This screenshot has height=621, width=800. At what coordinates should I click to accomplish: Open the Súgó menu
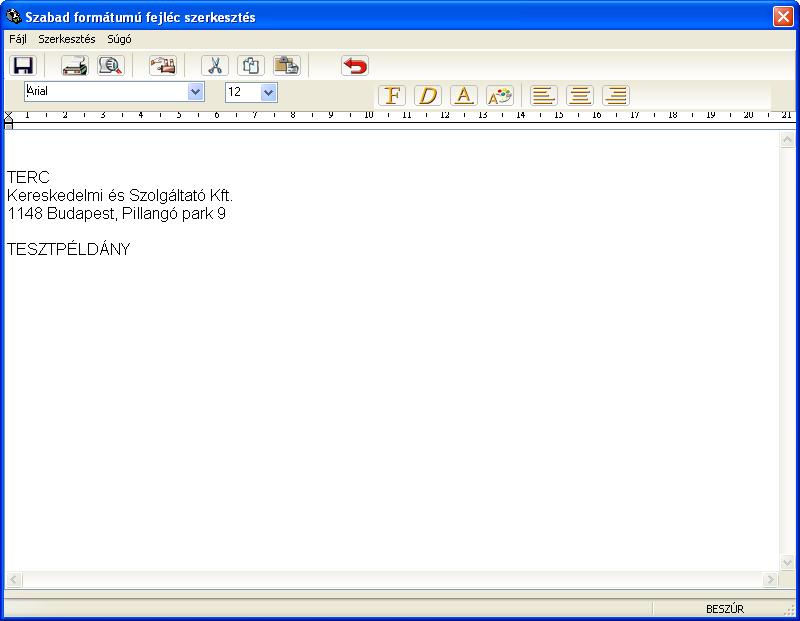119,39
